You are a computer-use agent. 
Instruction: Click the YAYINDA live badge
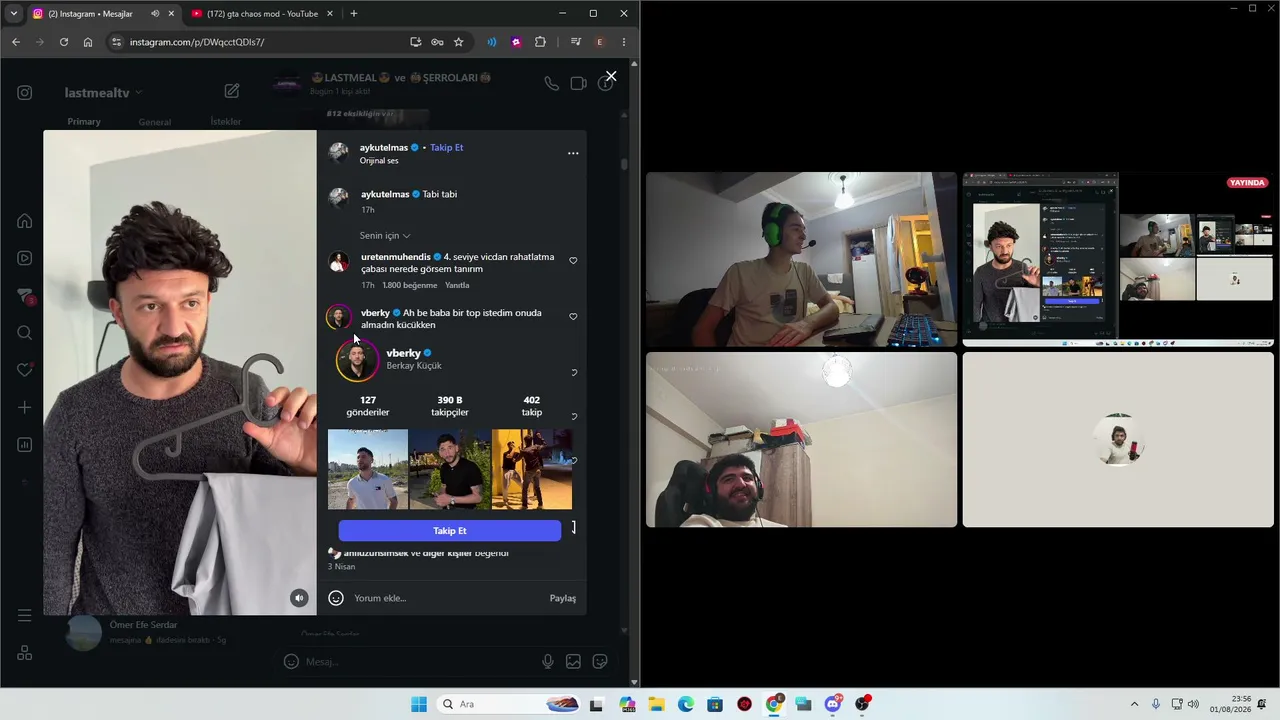[1247, 183]
